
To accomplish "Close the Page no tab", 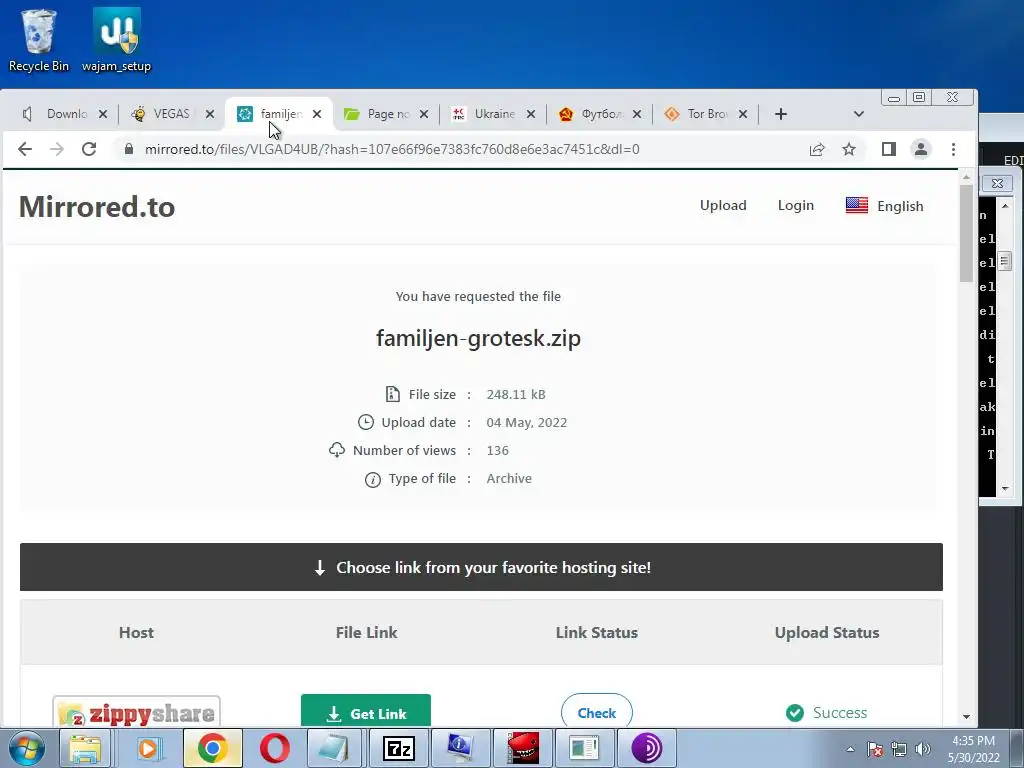I will point(424,114).
